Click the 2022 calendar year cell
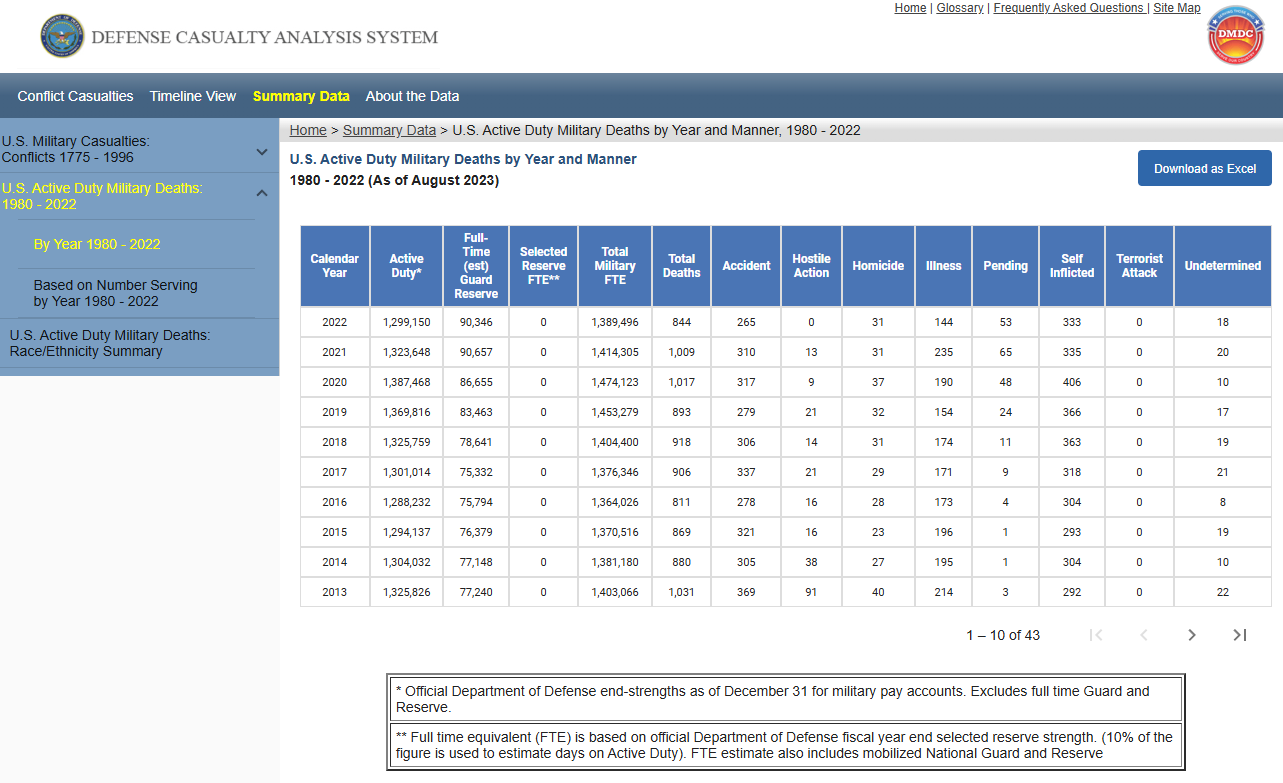This screenshot has width=1283, height=783. coord(335,322)
